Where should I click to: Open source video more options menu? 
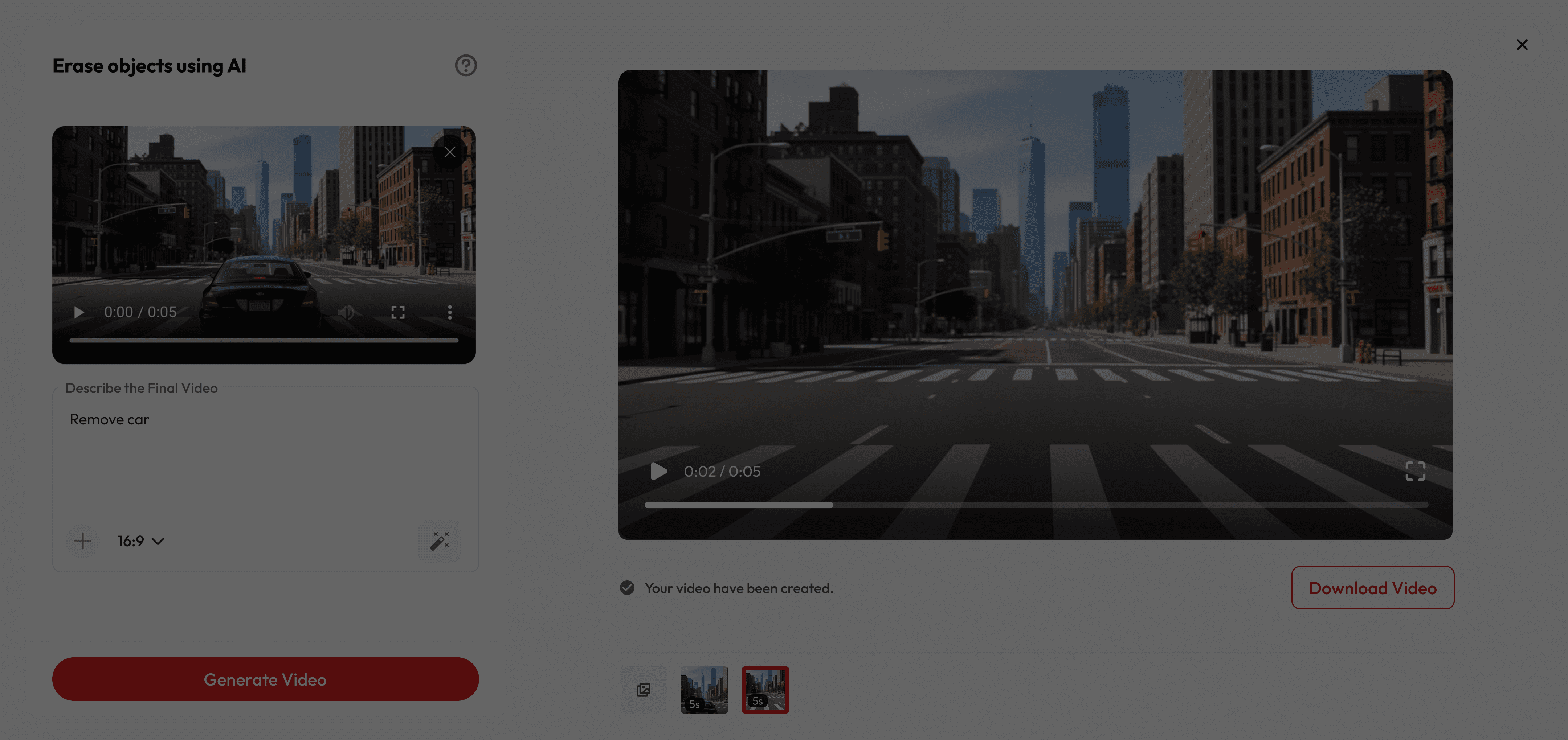click(x=450, y=312)
